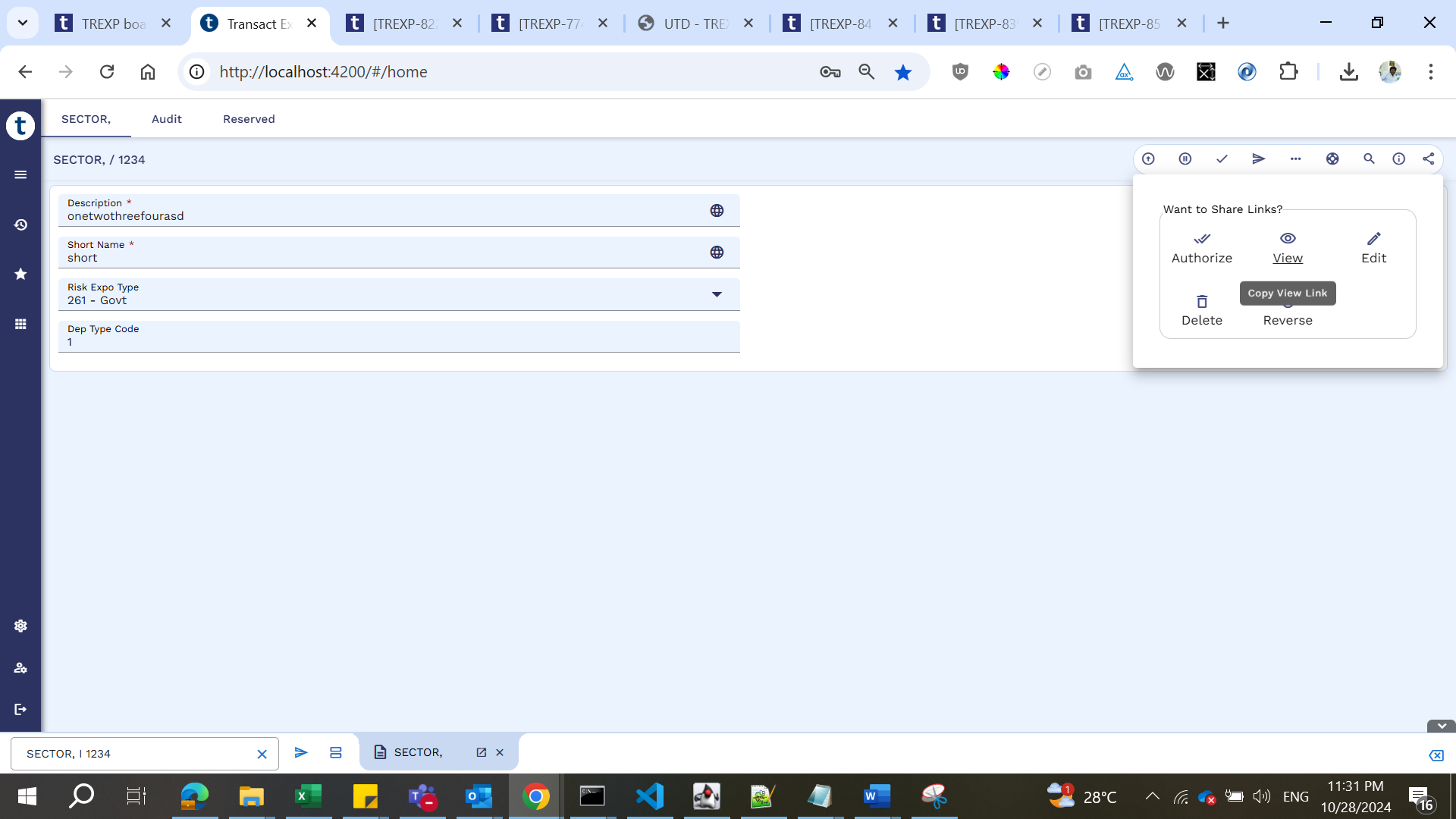Image resolution: width=1456 pixels, height=819 pixels.
Task: Click the checkmark validate icon in toolbar
Action: point(1222,158)
